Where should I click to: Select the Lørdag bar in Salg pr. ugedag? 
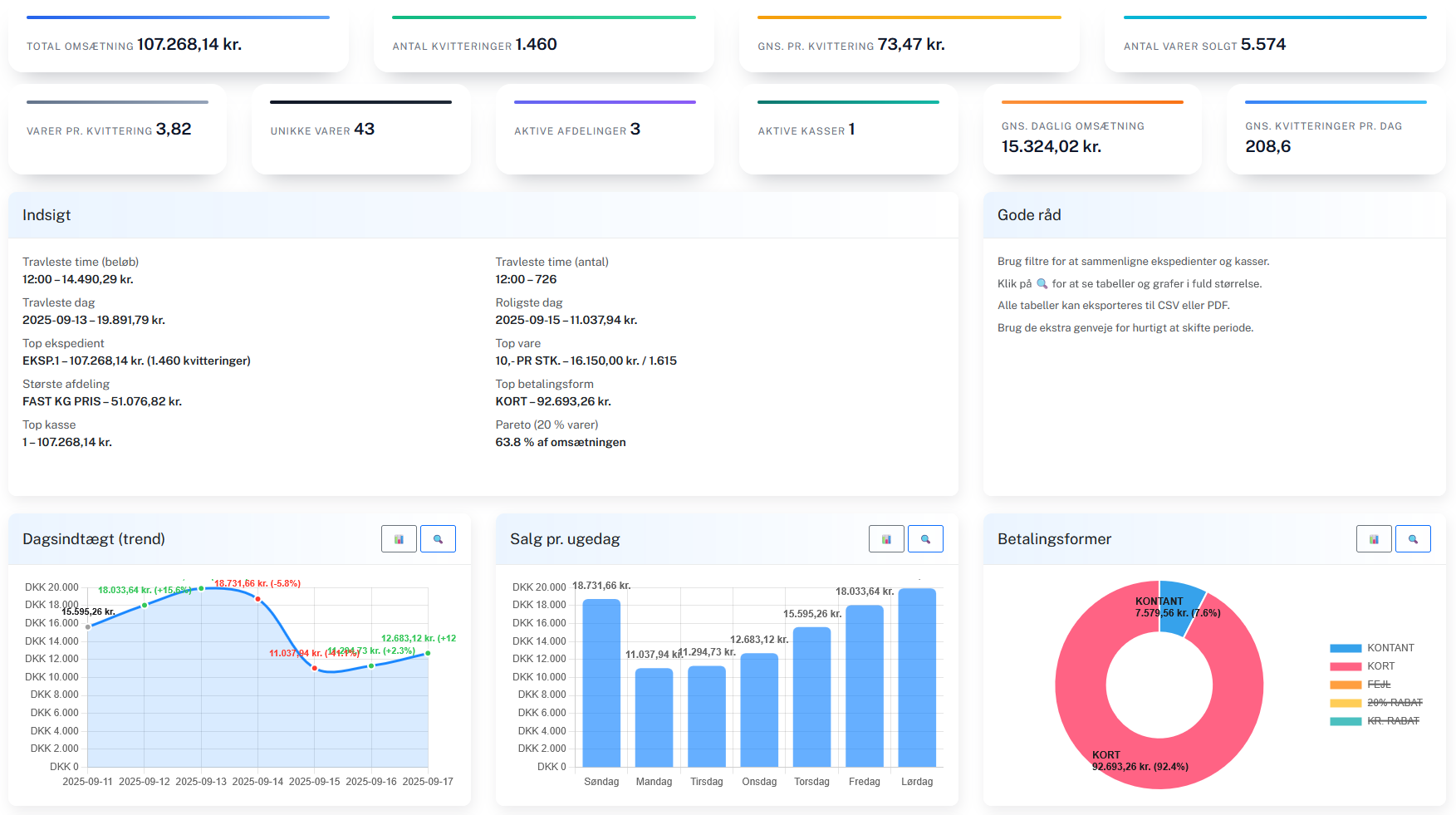point(917,677)
